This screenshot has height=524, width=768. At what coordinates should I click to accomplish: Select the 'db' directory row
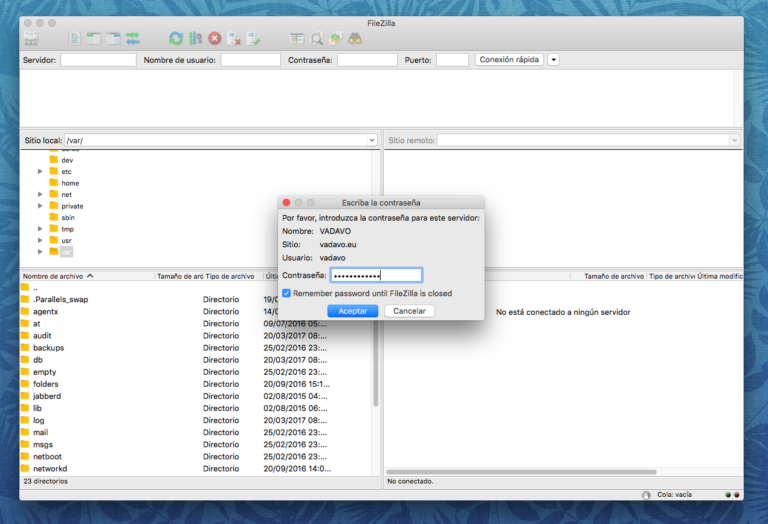click(x=196, y=359)
